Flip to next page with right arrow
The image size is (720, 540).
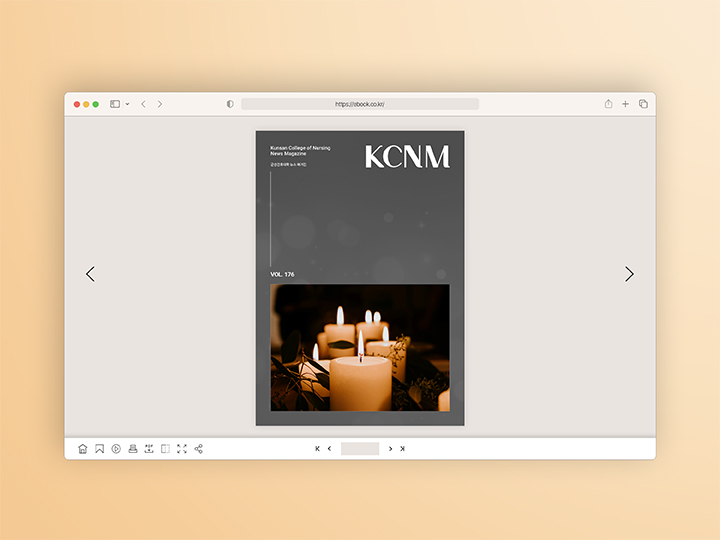coord(629,274)
